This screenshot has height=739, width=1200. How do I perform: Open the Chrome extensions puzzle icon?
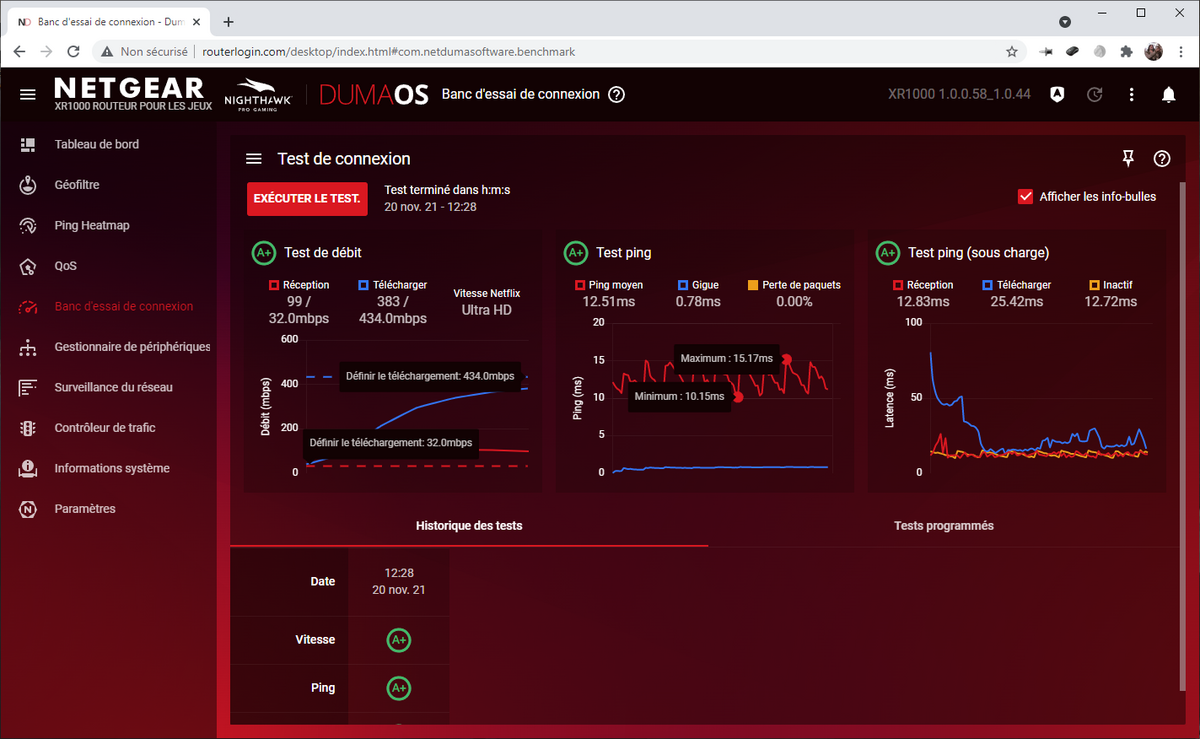(x=1127, y=51)
